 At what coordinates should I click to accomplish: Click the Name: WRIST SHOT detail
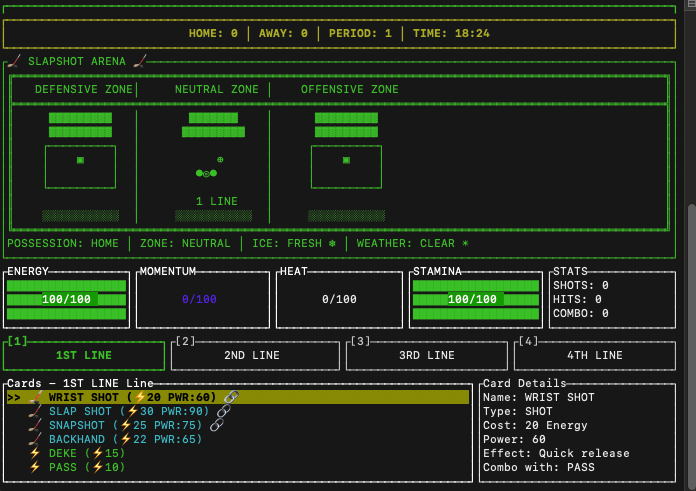click(x=539, y=397)
